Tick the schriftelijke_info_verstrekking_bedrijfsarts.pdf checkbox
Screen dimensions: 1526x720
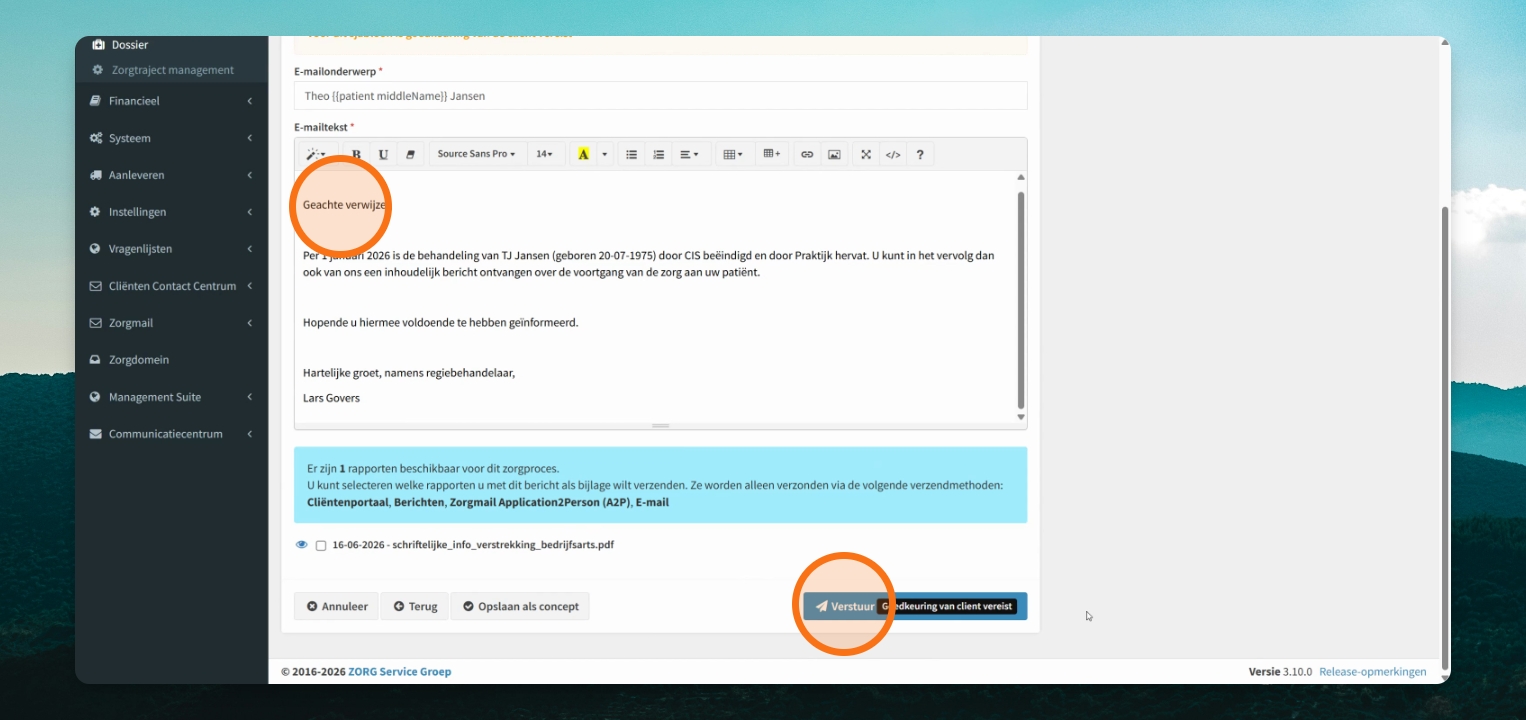coord(321,546)
